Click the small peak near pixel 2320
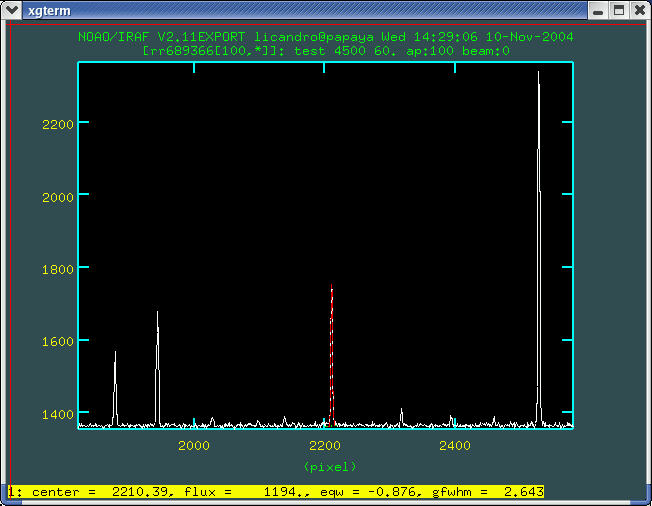 401,414
